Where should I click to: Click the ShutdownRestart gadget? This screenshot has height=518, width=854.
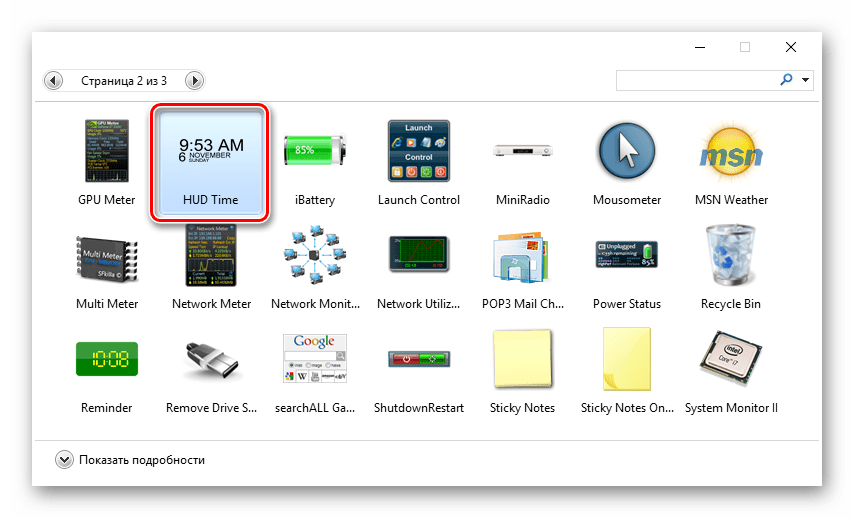[x=418, y=360]
